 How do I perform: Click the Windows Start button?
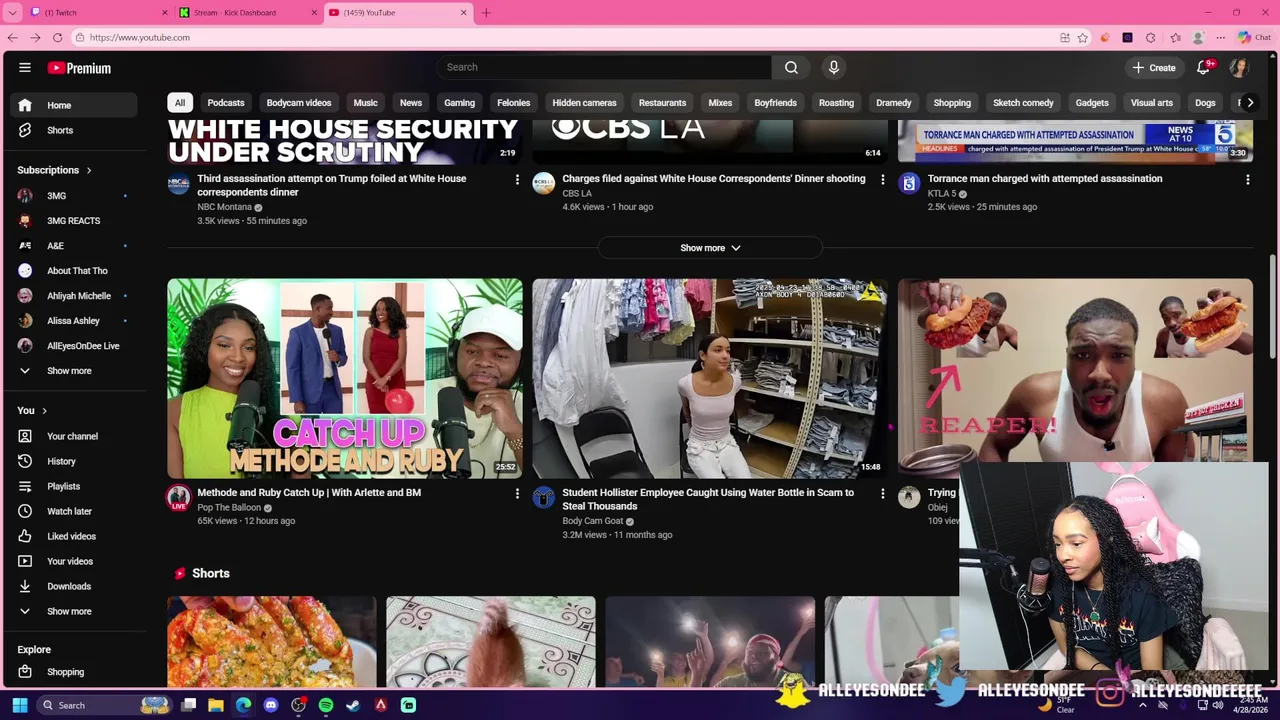click(19, 705)
